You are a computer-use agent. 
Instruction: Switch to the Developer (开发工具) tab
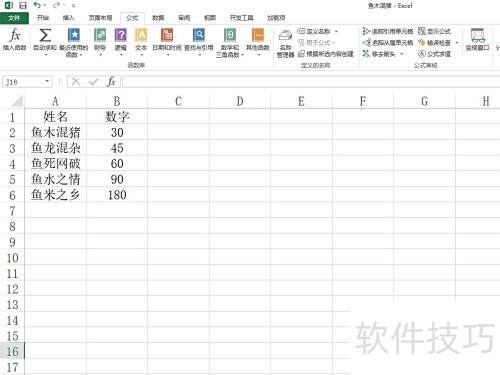pyautogui.click(x=241, y=18)
